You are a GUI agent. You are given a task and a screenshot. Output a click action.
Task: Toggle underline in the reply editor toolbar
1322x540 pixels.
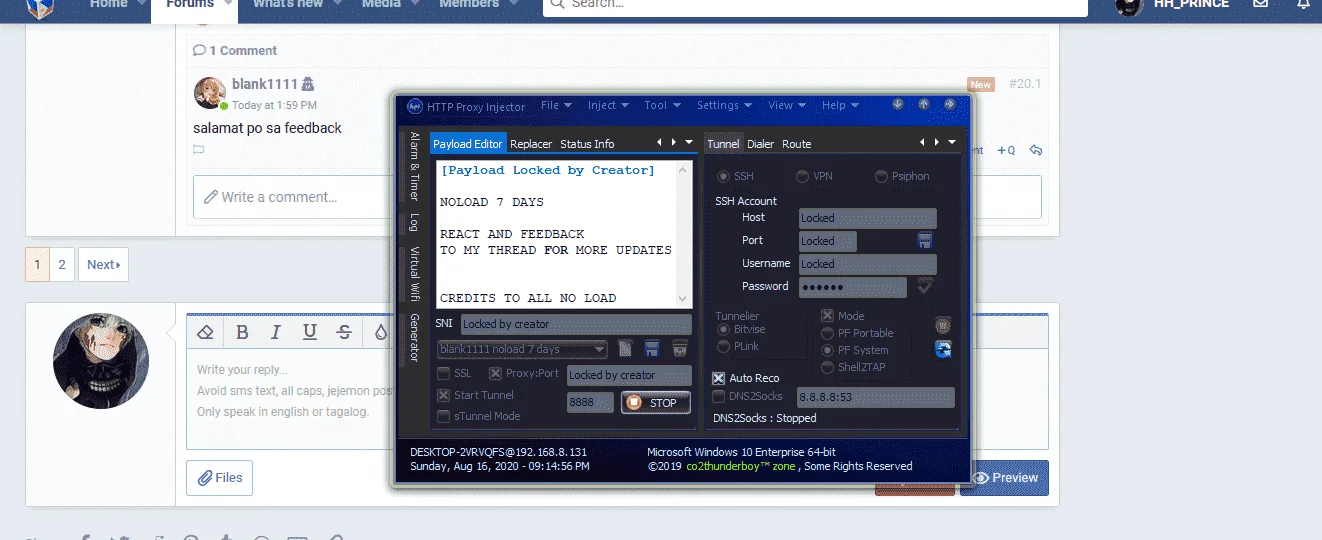(310, 332)
